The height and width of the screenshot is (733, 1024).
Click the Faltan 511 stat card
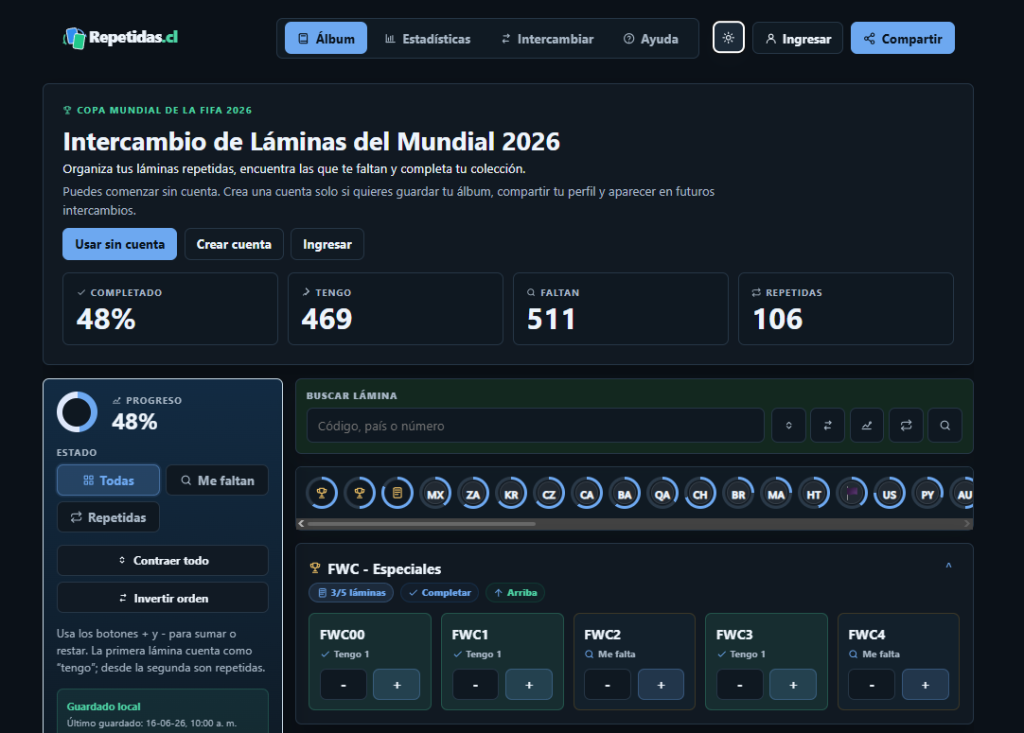(620, 308)
